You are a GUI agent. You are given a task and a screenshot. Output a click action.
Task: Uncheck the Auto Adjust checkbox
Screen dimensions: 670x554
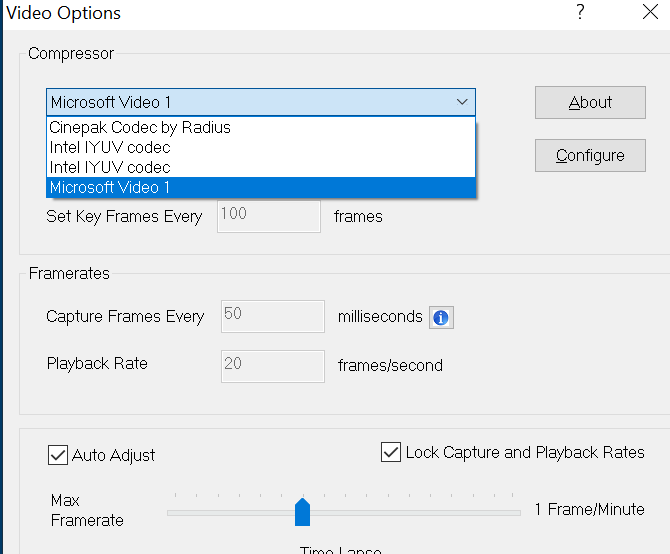pyautogui.click(x=58, y=455)
